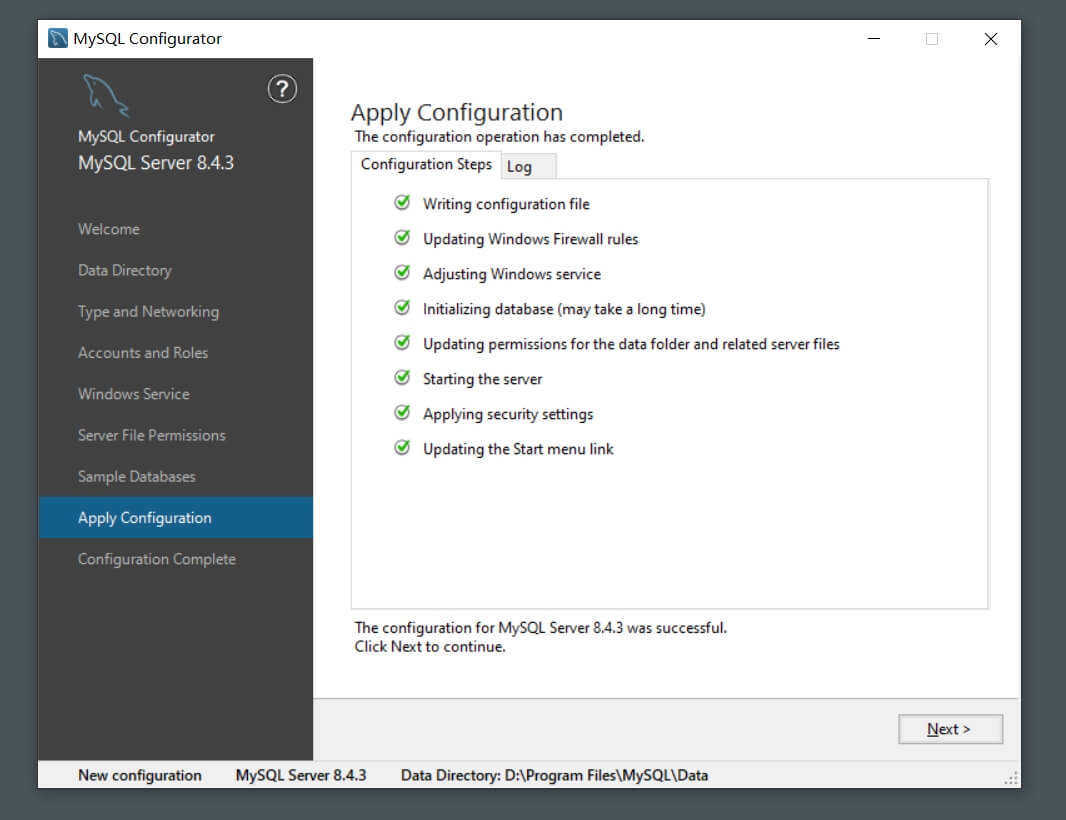The height and width of the screenshot is (820, 1066).
Task: Click green check beside Starting the server
Action: pos(402,377)
